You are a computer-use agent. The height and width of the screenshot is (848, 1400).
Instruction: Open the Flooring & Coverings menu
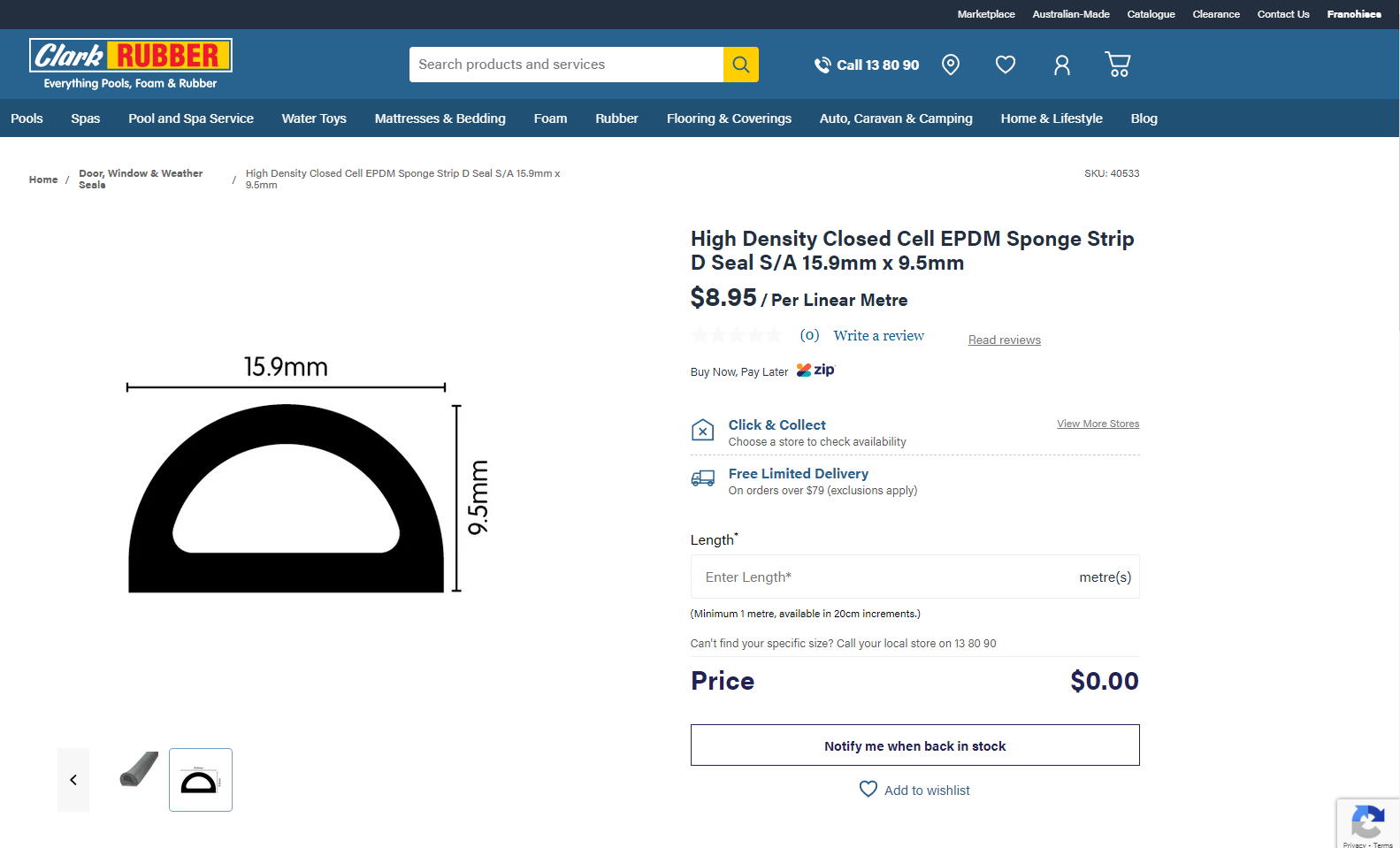tap(729, 118)
